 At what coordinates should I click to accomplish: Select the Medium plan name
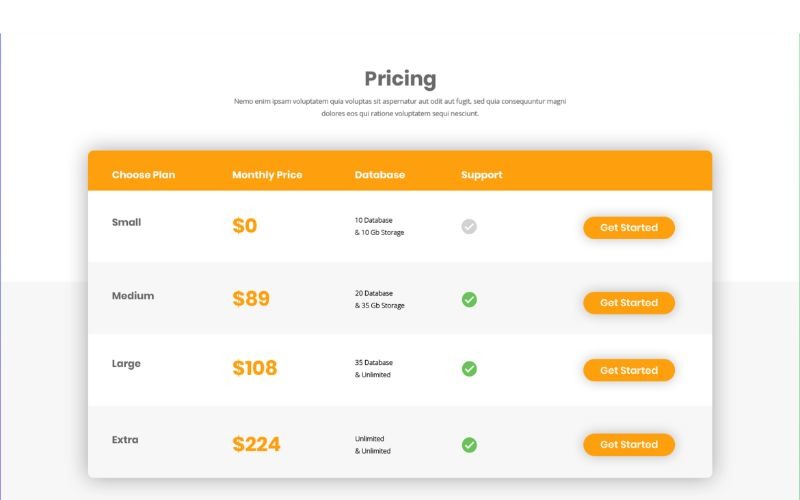pyautogui.click(x=133, y=296)
